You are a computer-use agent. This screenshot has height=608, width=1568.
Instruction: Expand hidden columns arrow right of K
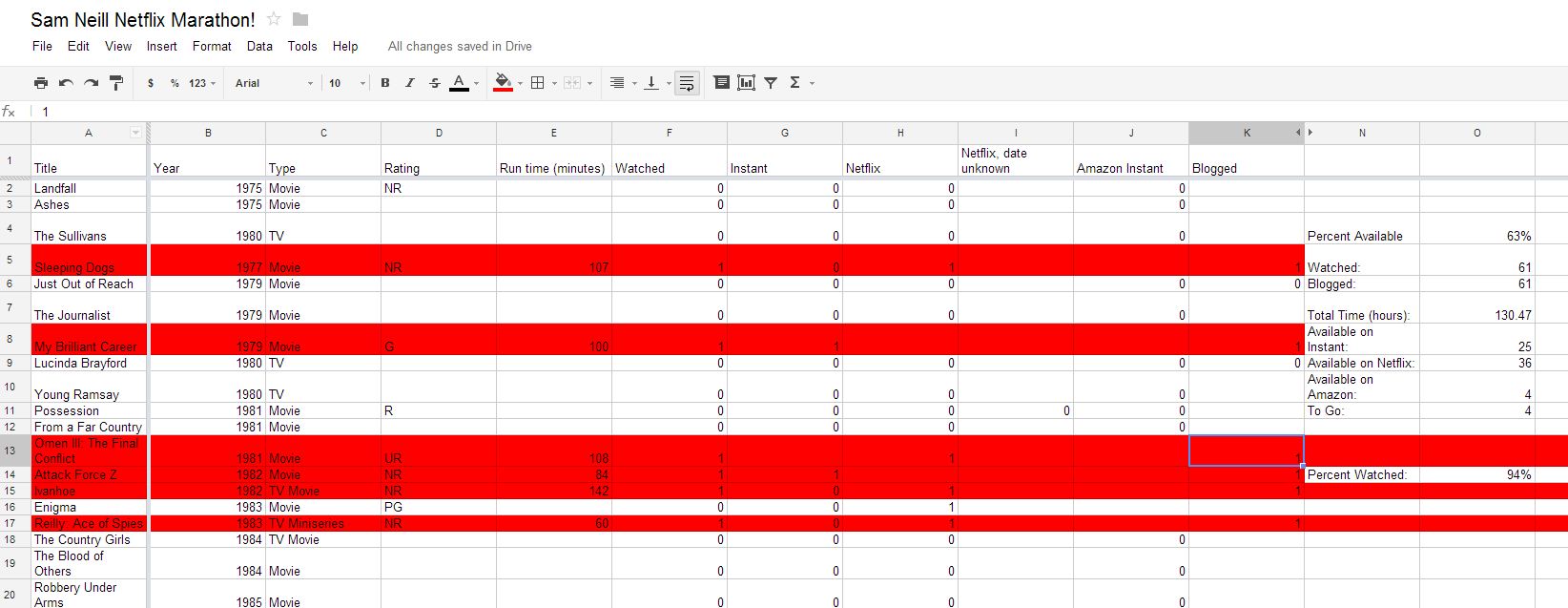coord(1310,133)
